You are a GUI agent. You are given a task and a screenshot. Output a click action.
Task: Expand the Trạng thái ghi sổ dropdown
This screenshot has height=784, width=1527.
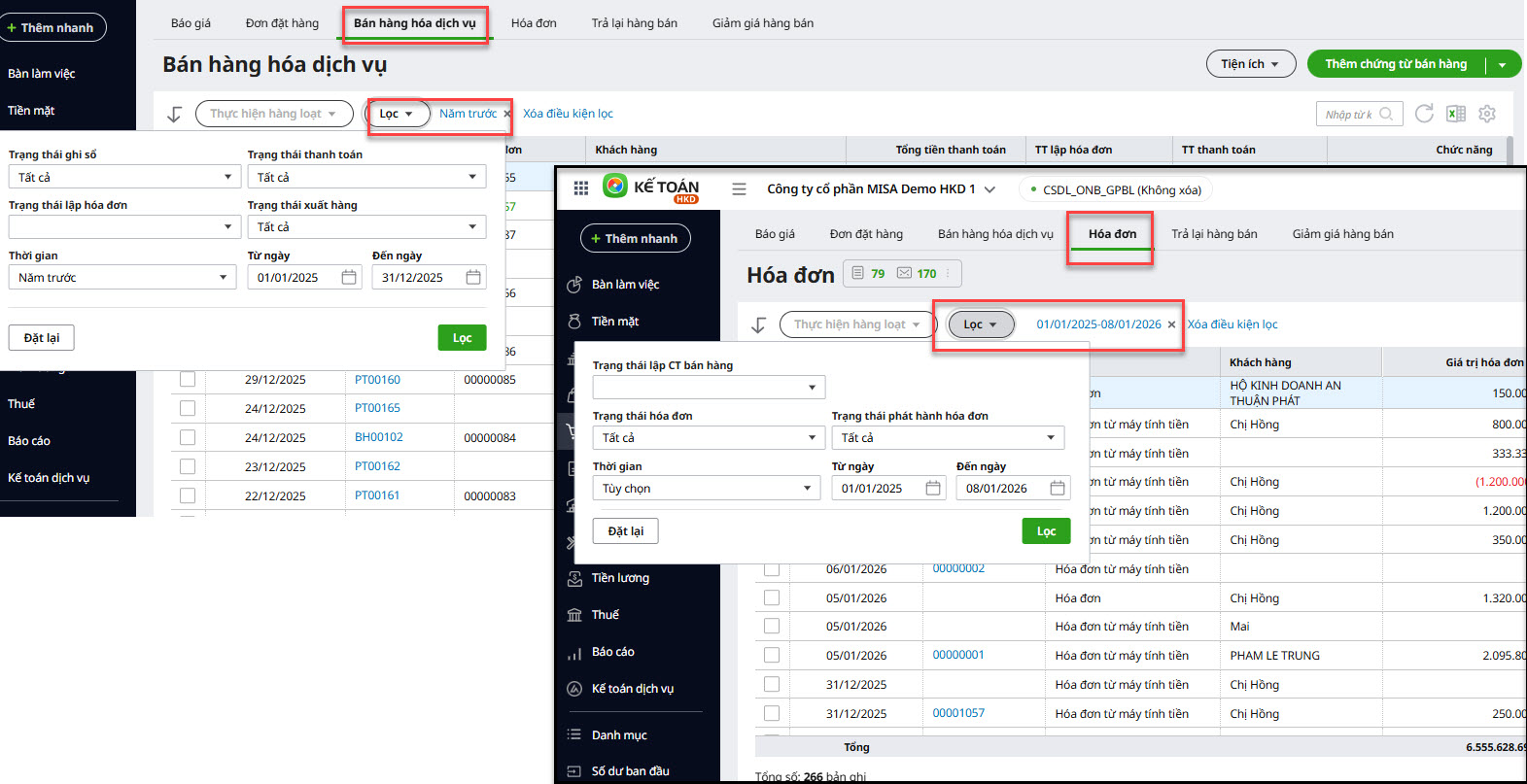tap(123, 177)
